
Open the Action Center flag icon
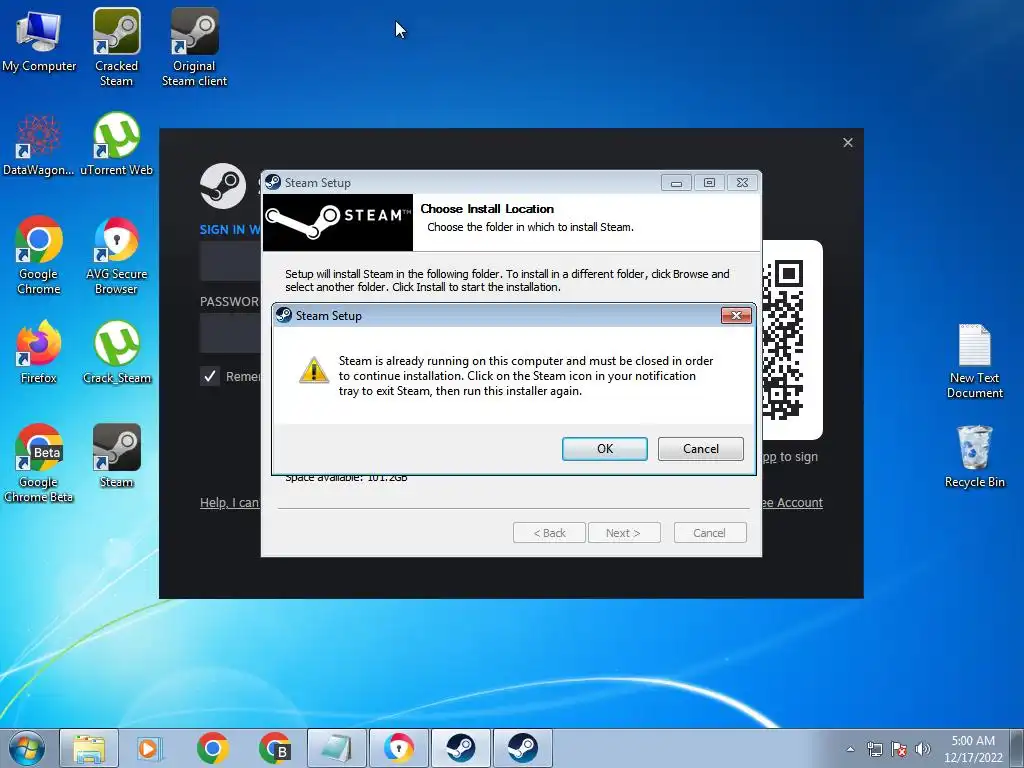click(x=899, y=749)
